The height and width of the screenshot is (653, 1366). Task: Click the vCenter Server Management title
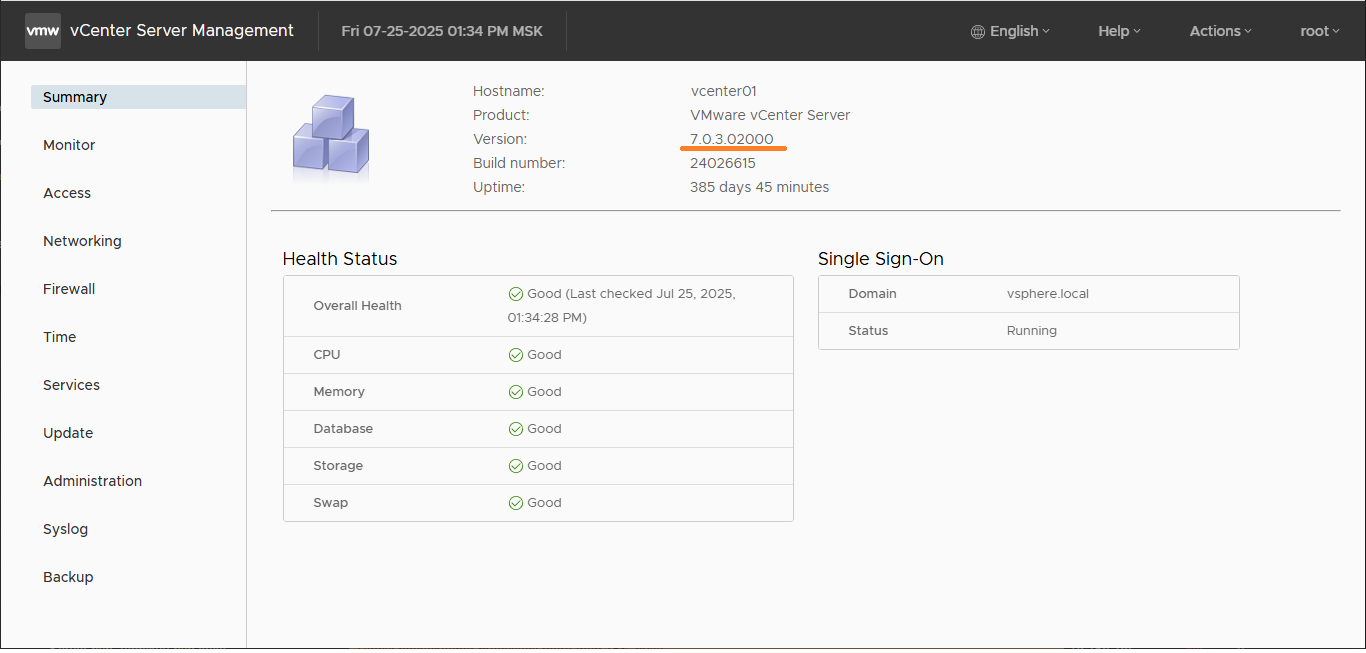coord(182,31)
